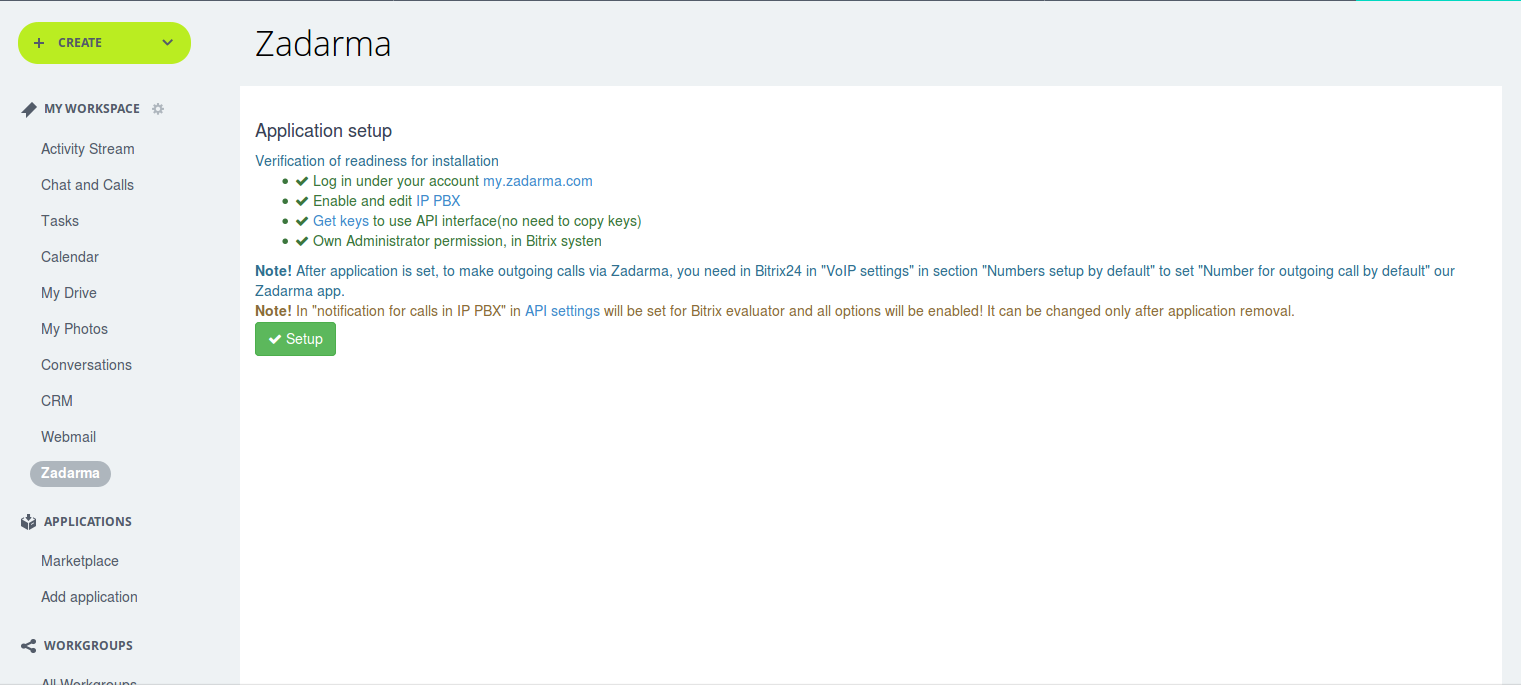This screenshot has width=1521, height=685.
Task: Select Add application in the sidebar
Action: click(x=89, y=597)
